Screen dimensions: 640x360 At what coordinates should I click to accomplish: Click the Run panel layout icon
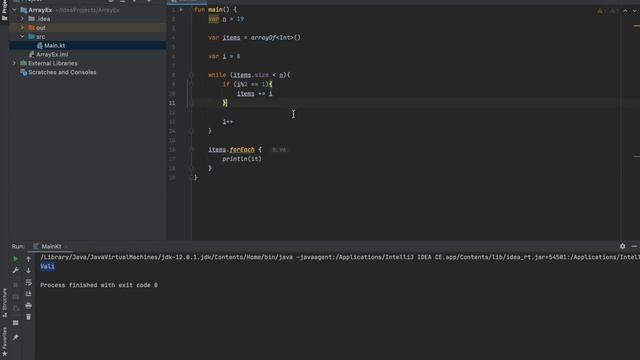click(16, 323)
